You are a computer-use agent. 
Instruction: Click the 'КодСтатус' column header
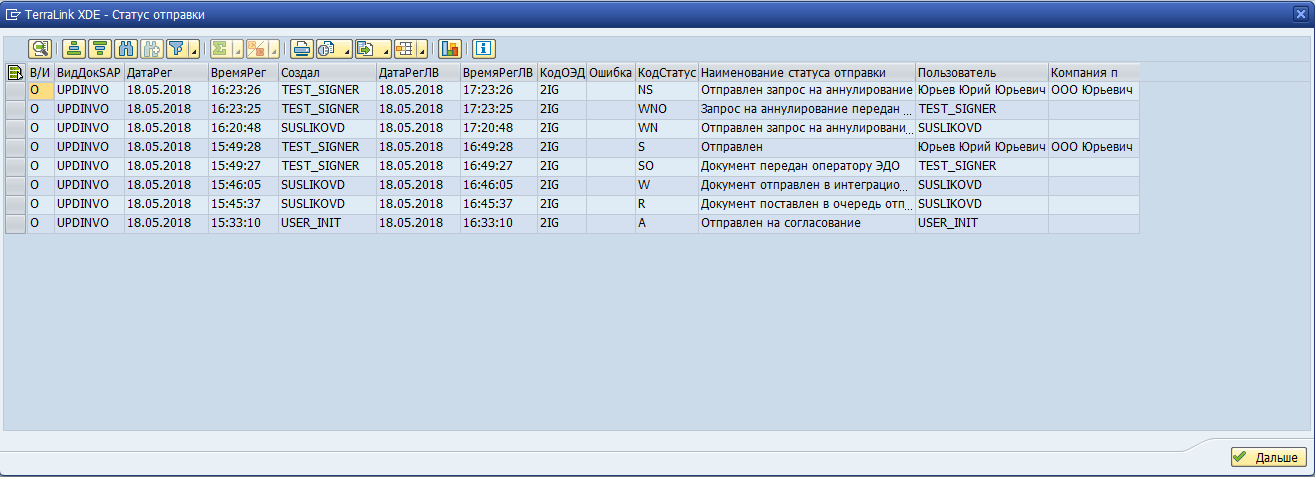coord(666,72)
